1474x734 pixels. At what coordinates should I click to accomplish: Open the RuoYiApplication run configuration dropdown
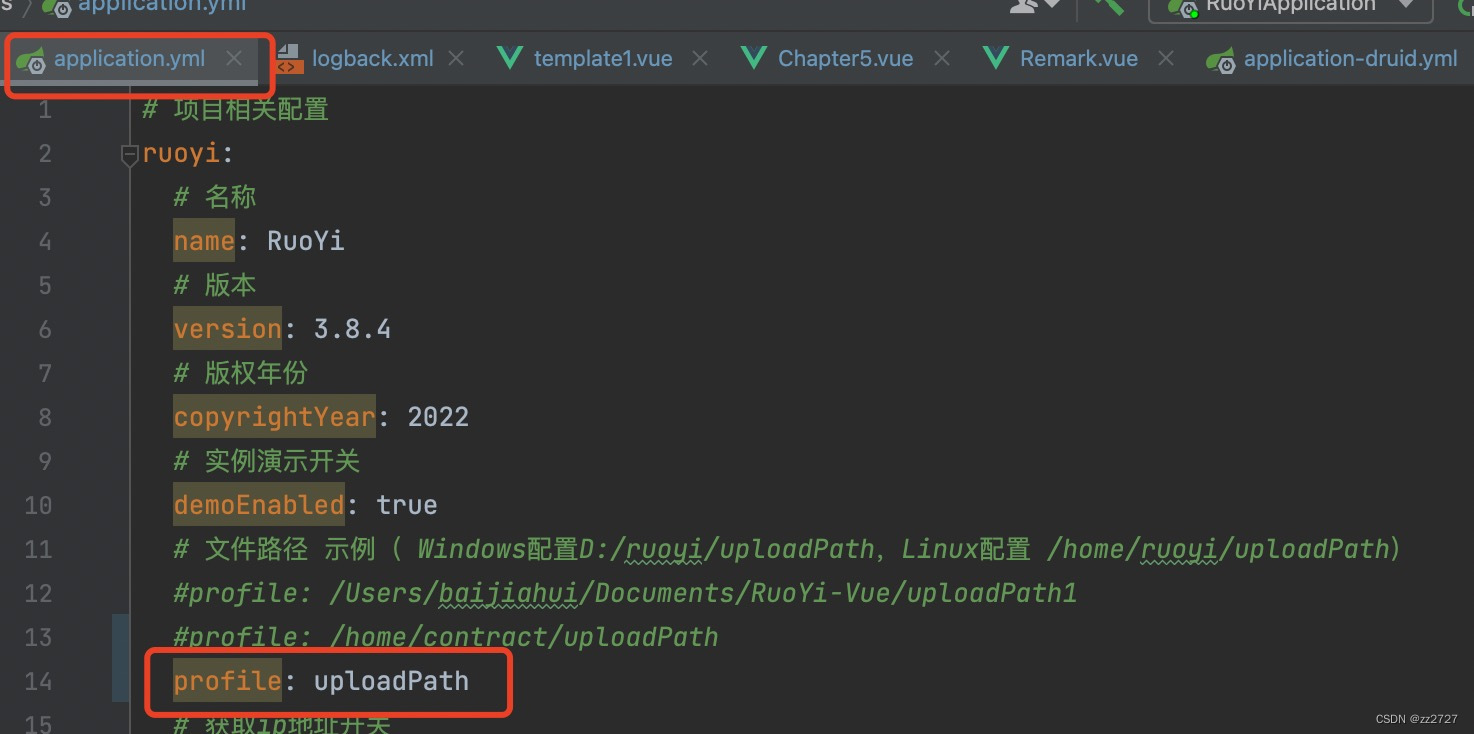[1290, 6]
